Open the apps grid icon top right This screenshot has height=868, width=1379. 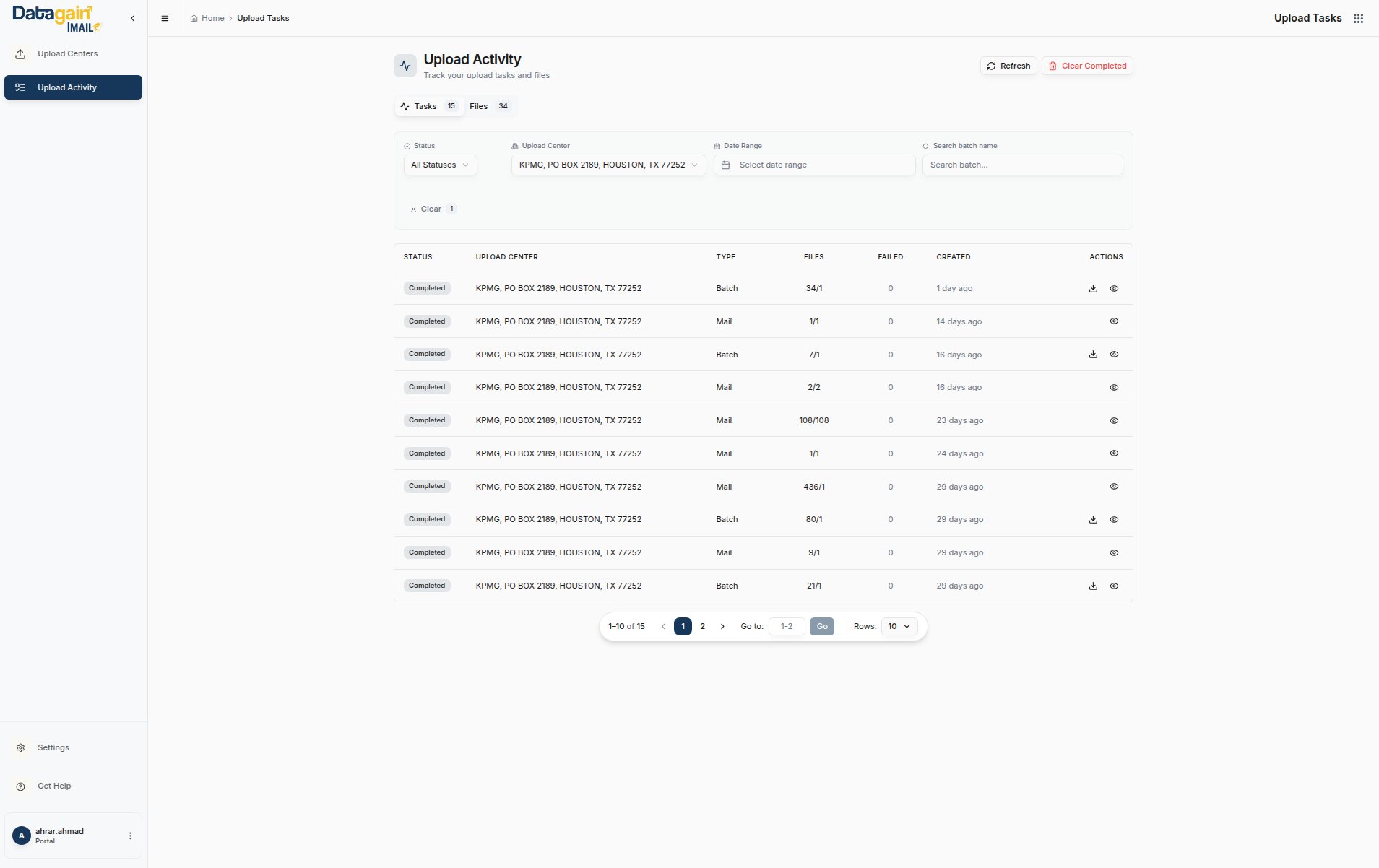tap(1358, 19)
